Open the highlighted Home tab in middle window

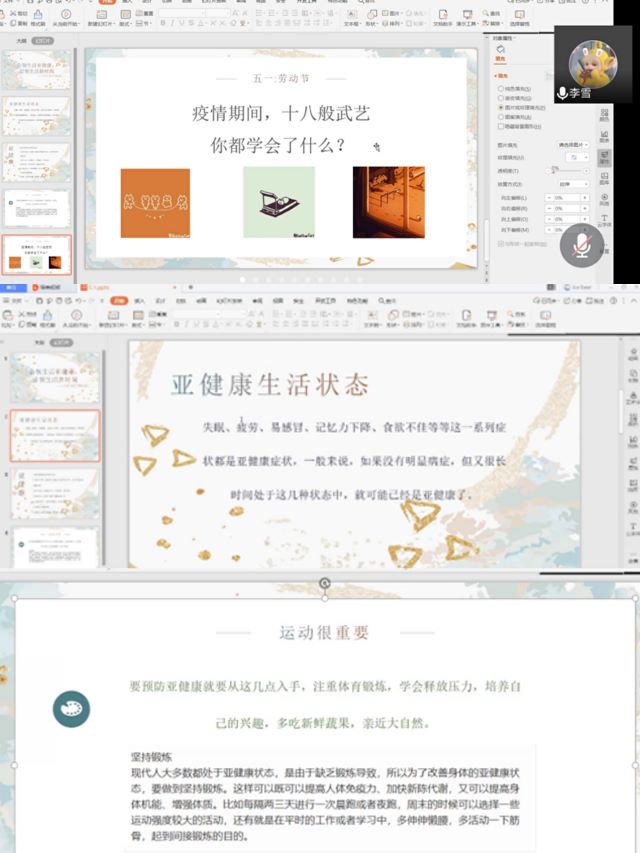[119, 300]
